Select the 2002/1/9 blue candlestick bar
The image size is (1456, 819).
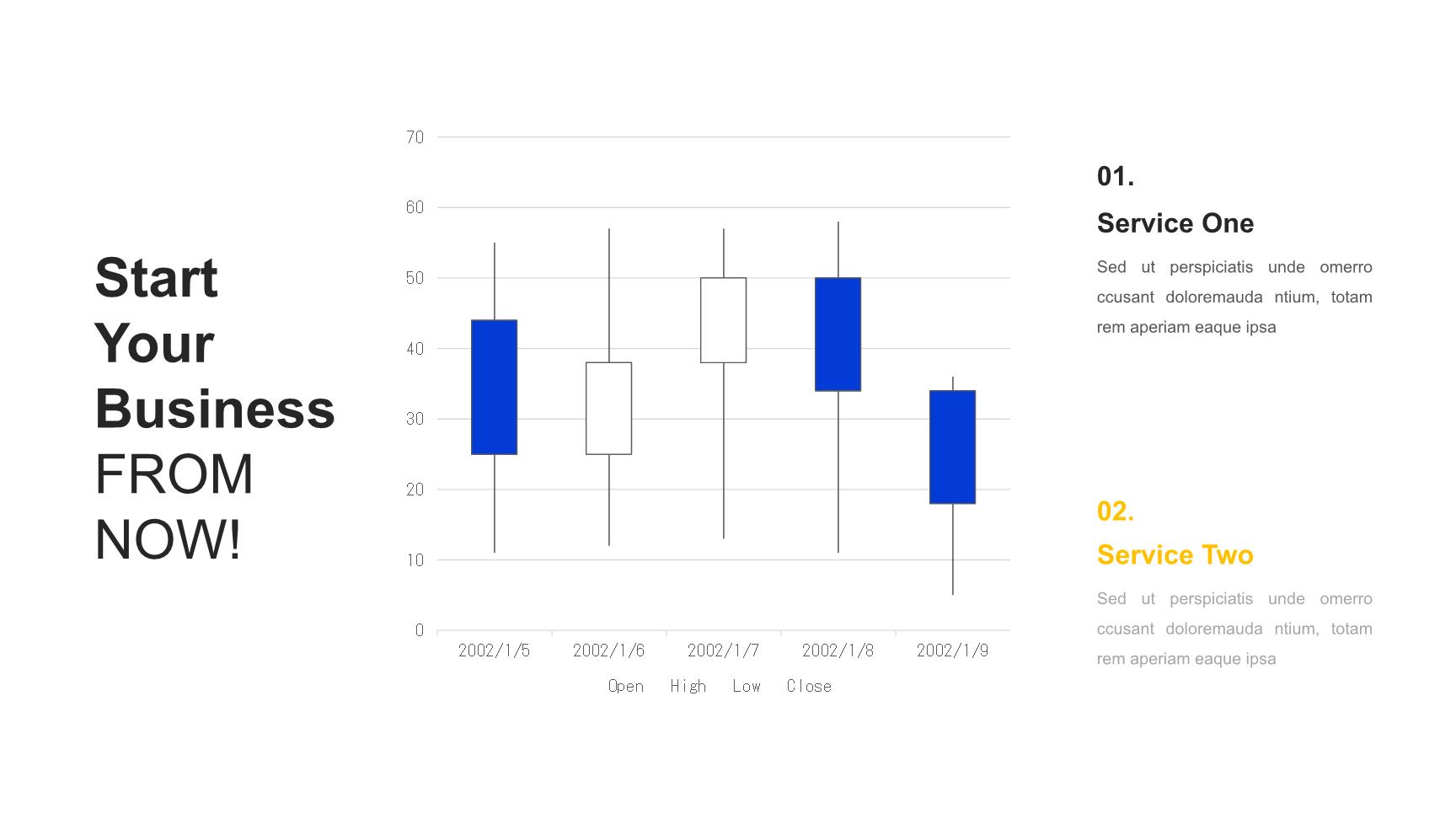tap(952, 447)
